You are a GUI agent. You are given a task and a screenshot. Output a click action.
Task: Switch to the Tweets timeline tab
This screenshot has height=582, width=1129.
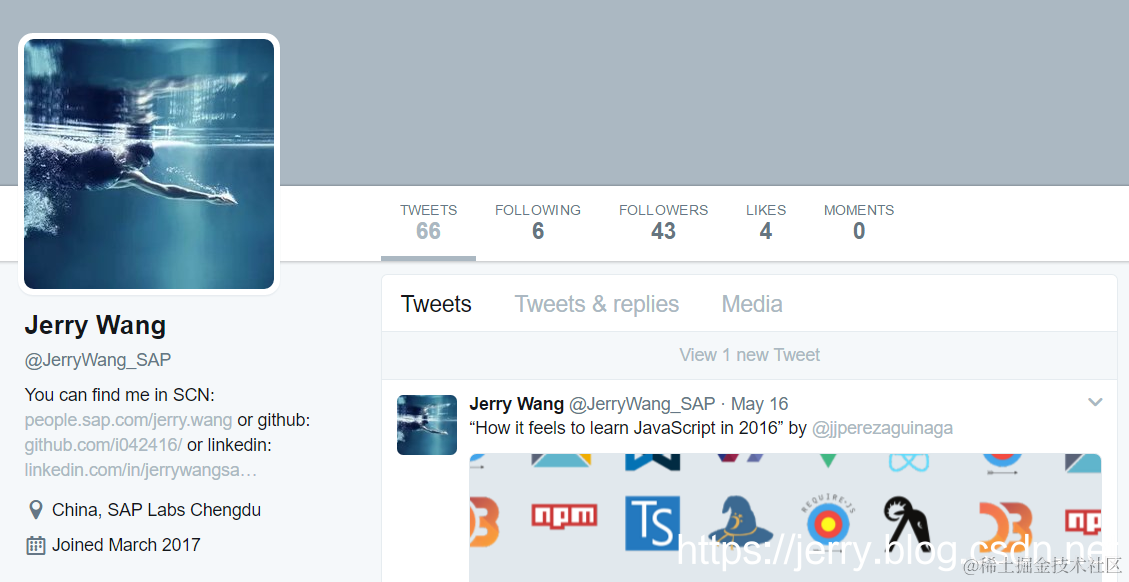[436, 304]
